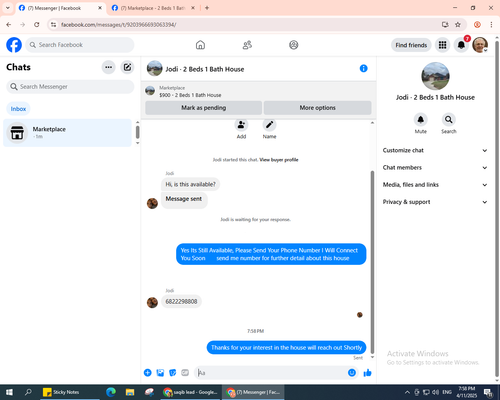The image size is (500, 400).
Task: Attach a file with the image icon
Action: click(x=160, y=373)
